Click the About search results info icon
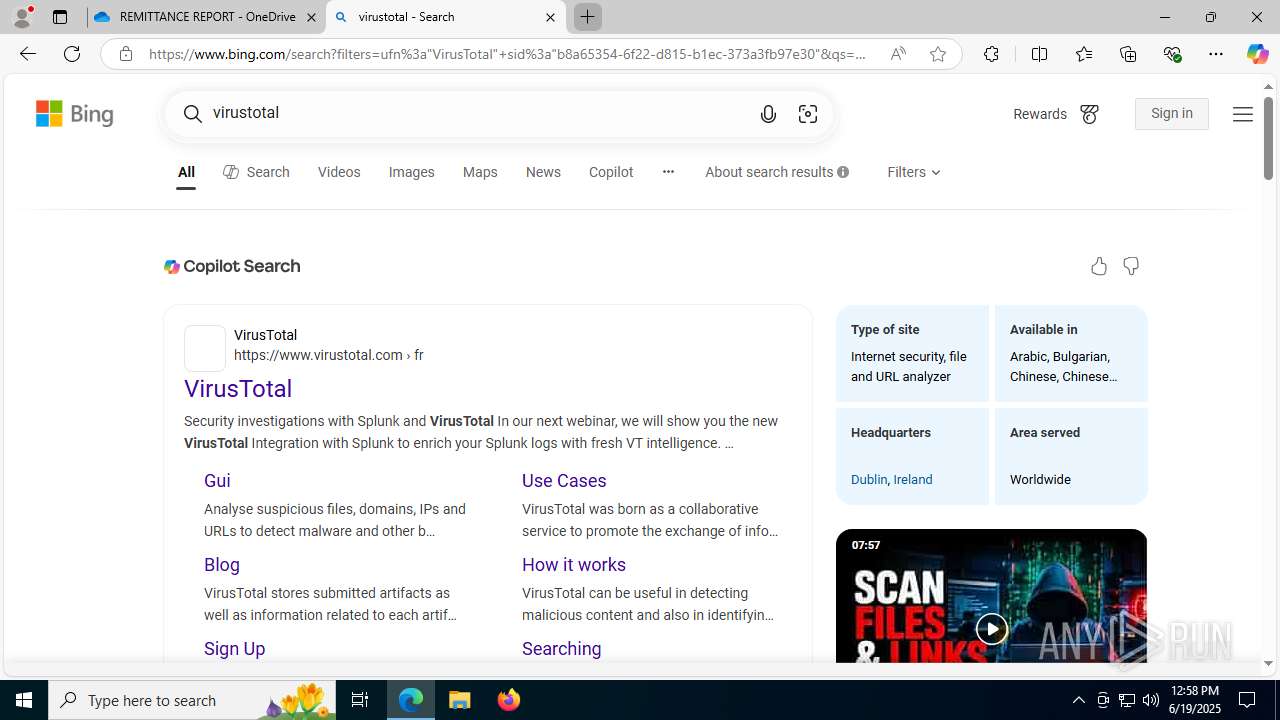Screen dimensions: 1280x720 tap(843, 172)
